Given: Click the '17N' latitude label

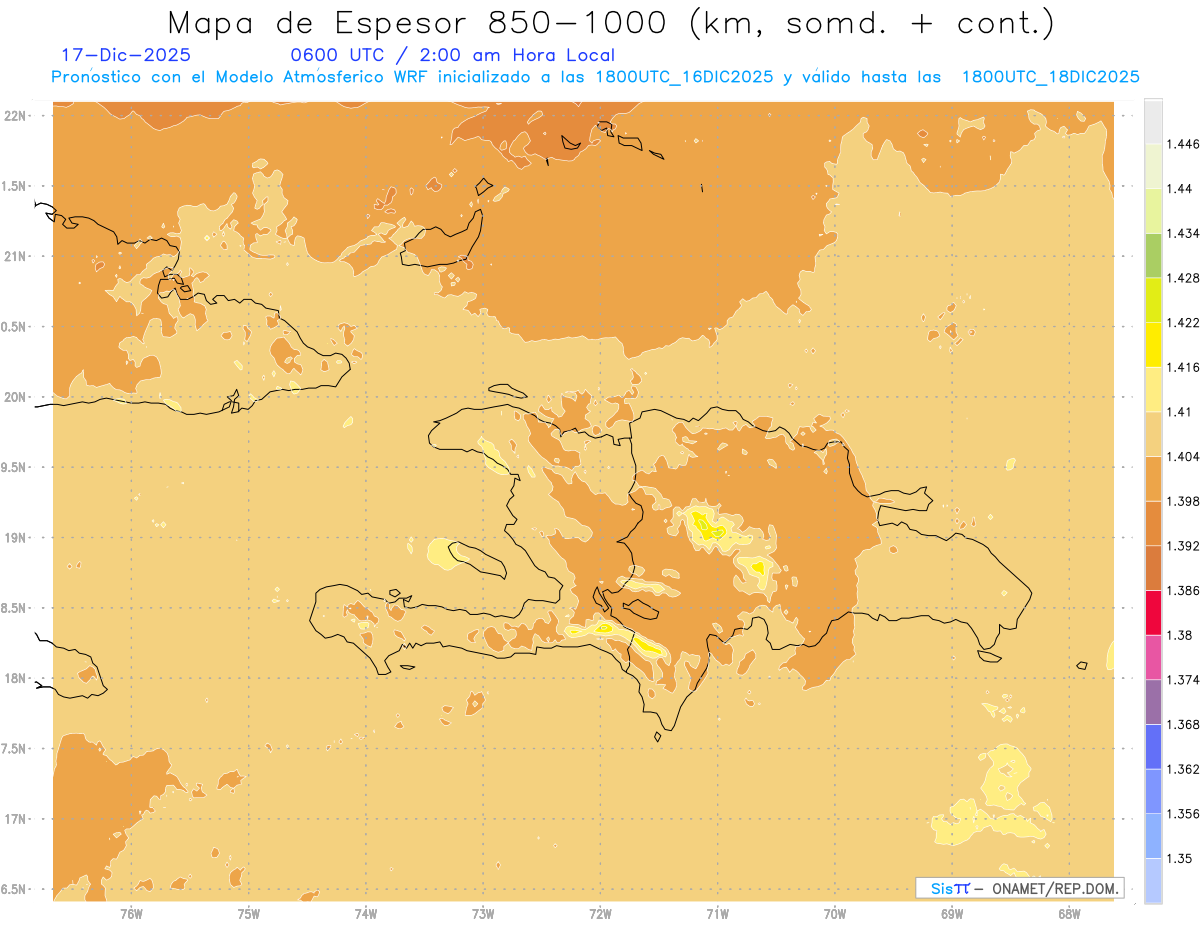Looking at the screenshot, I should [x=17, y=819].
